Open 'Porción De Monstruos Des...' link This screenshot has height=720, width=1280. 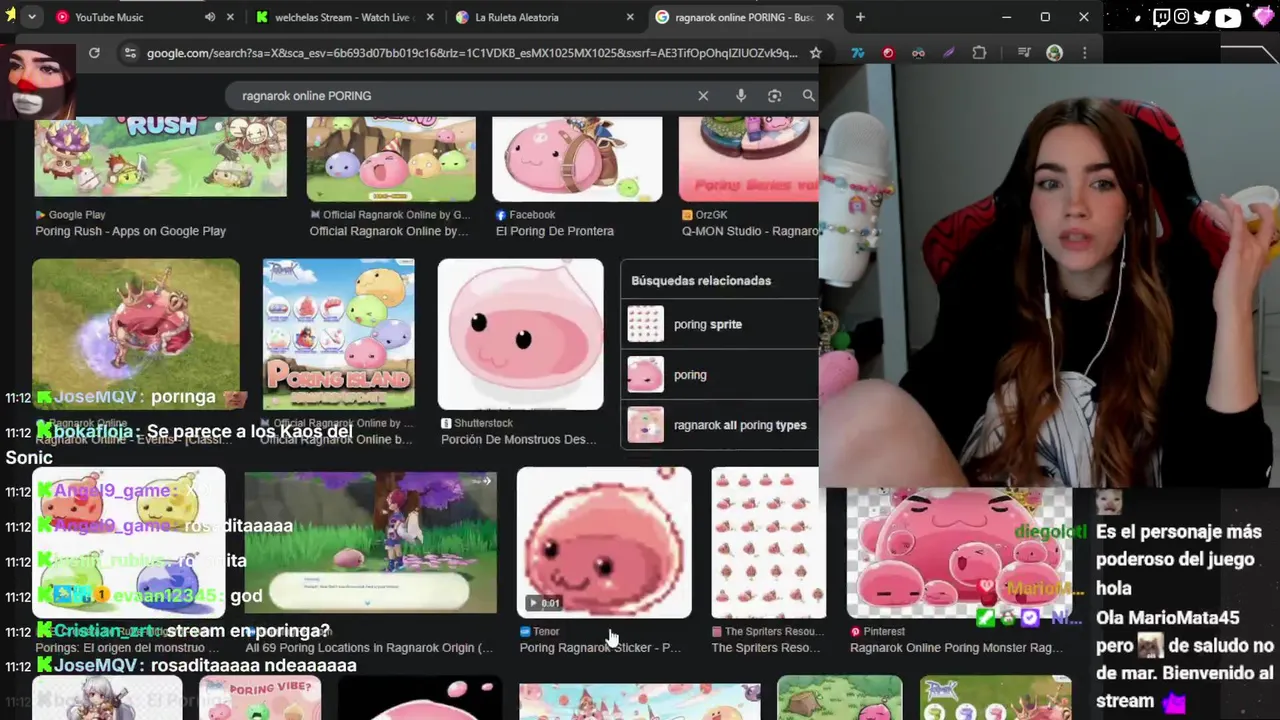518,440
